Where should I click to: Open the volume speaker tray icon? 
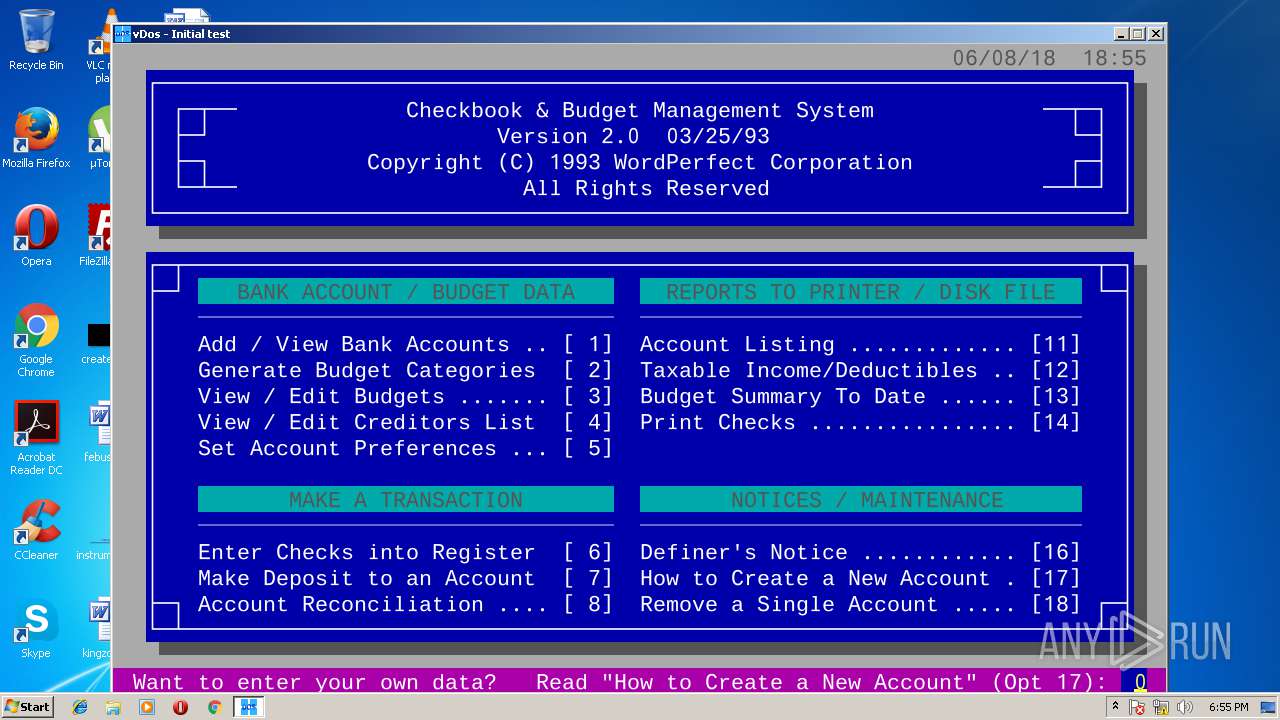(x=1185, y=707)
